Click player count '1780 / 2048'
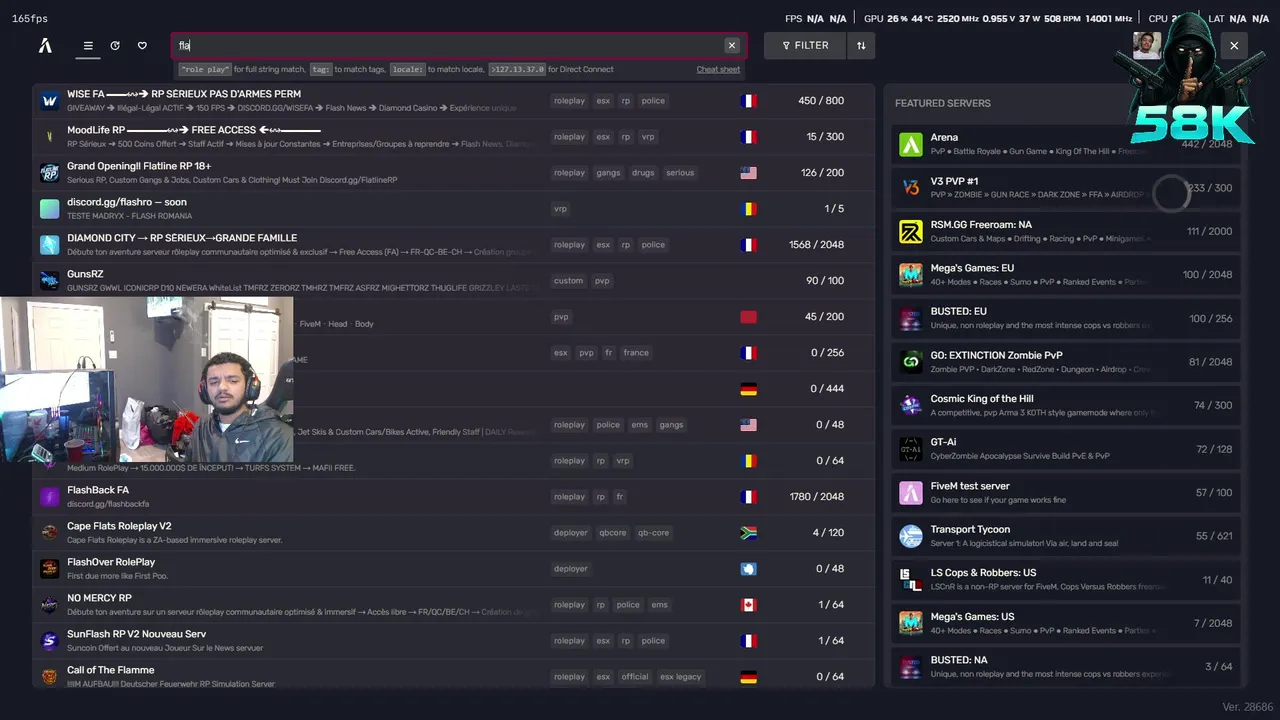1280x720 pixels. pos(816,497)
